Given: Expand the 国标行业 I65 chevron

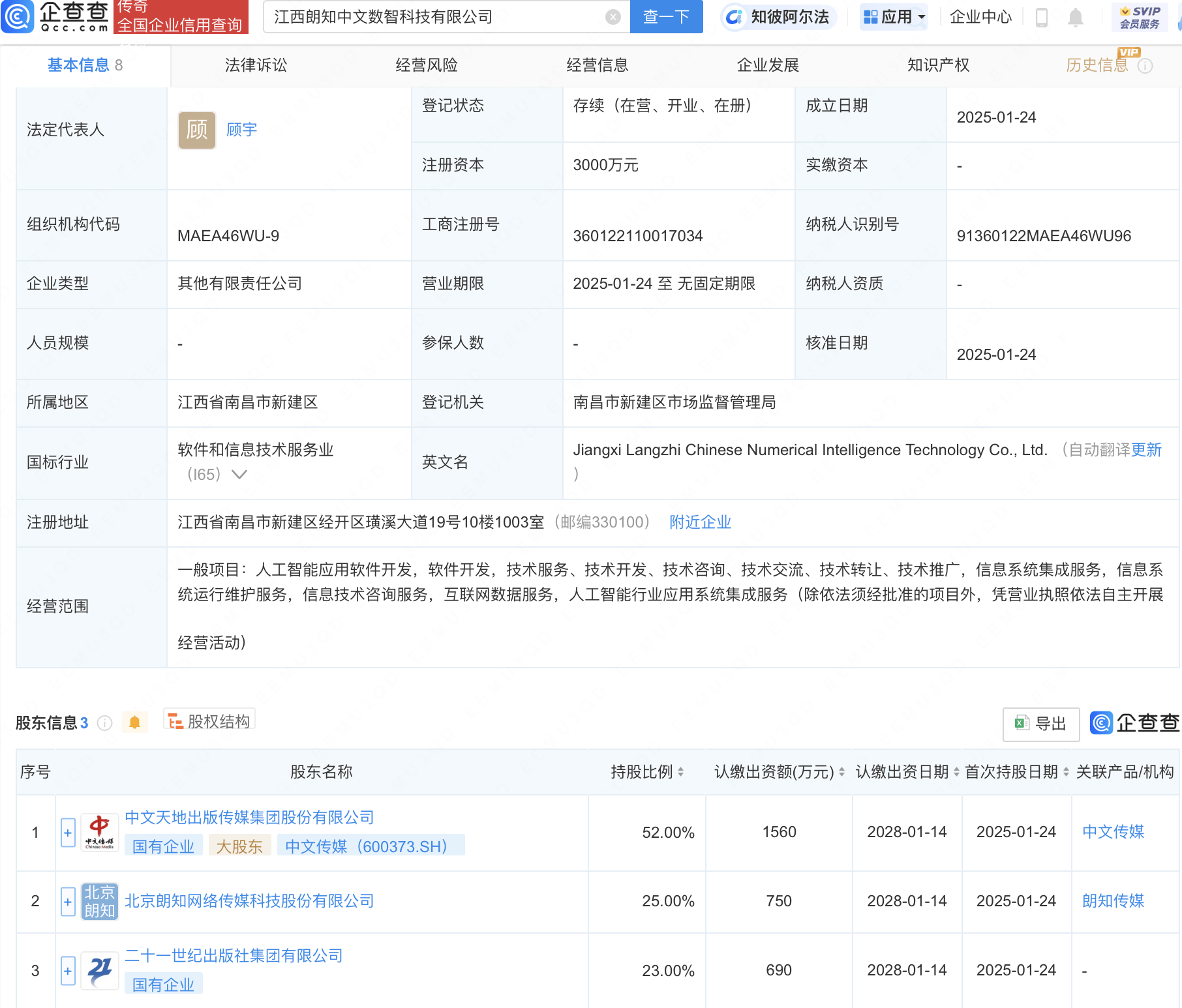Looking at the screenshot, I should [239, 475].
